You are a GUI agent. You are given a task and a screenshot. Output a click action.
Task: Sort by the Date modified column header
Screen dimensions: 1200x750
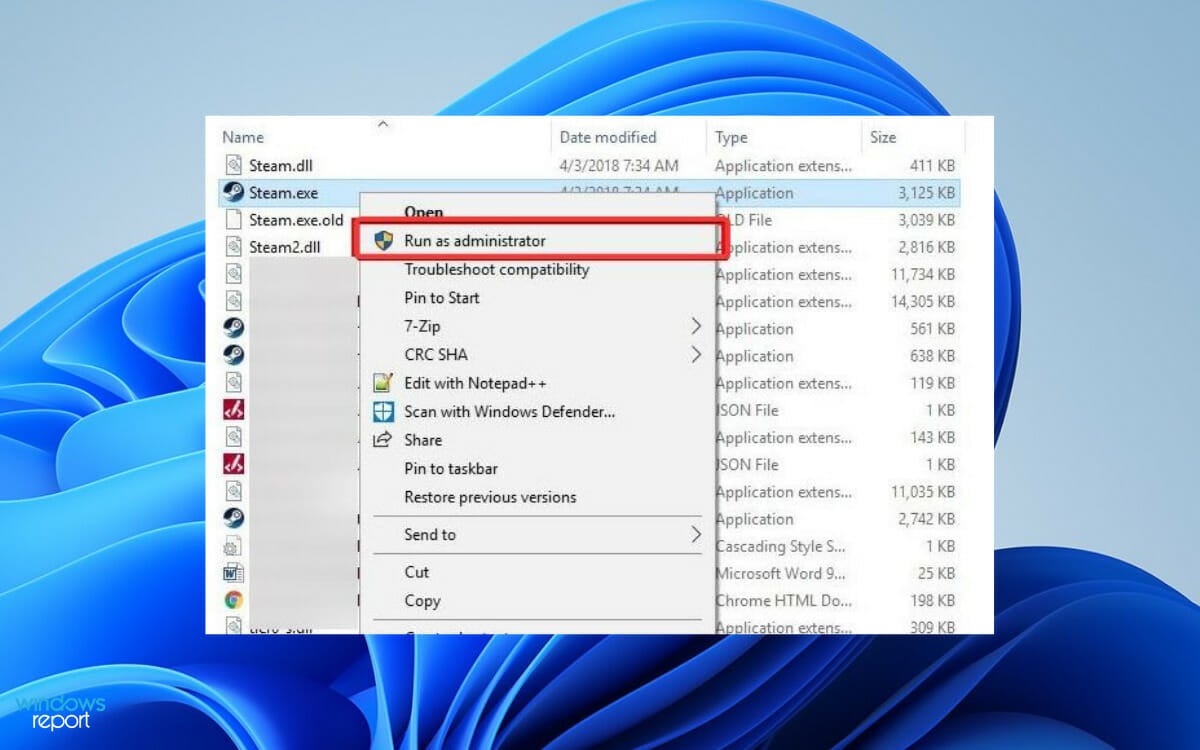(x=608, y=137)
